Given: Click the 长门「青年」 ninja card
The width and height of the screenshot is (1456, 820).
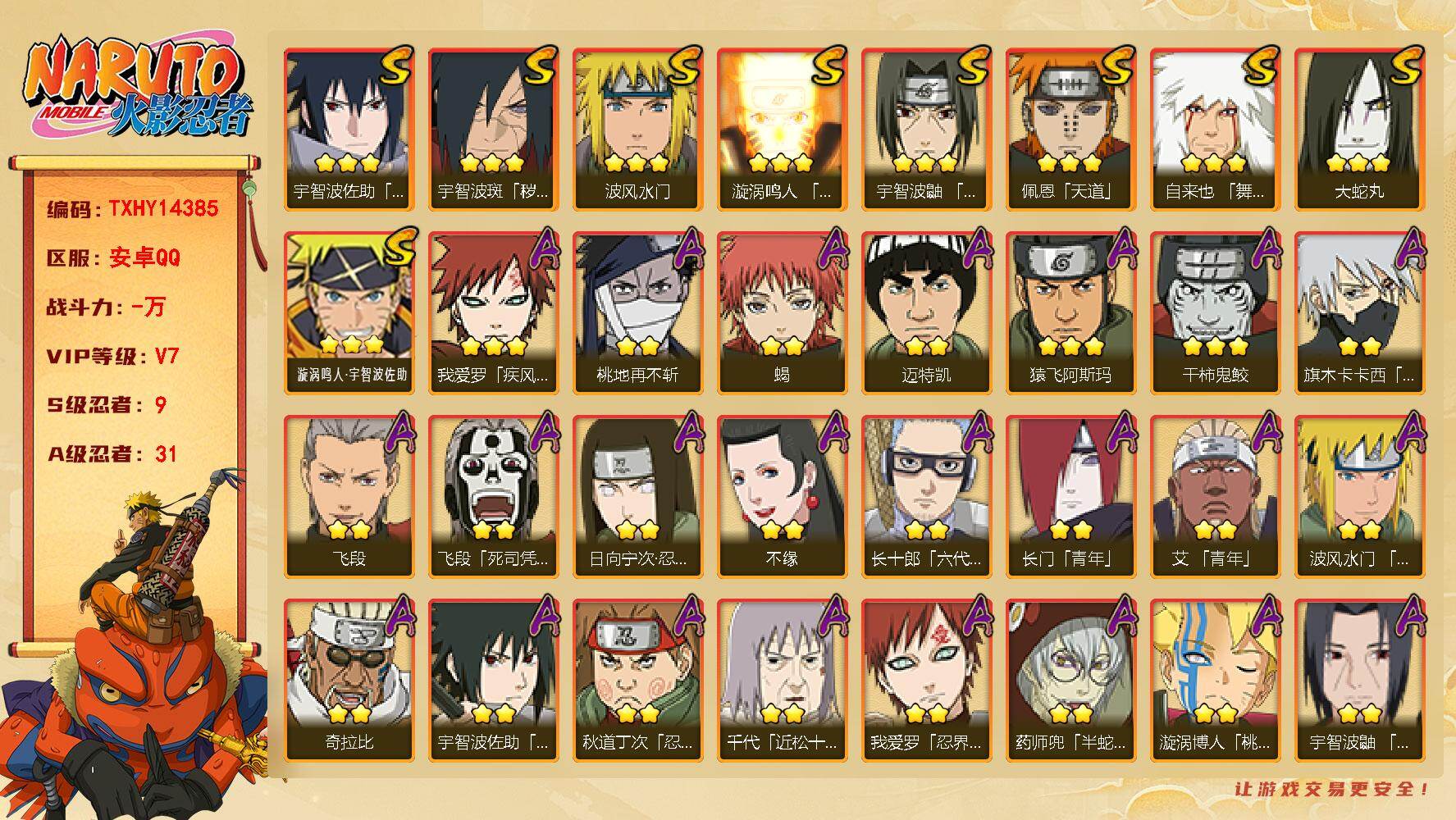Looking at the screenshot, I should coord(1070,497).
